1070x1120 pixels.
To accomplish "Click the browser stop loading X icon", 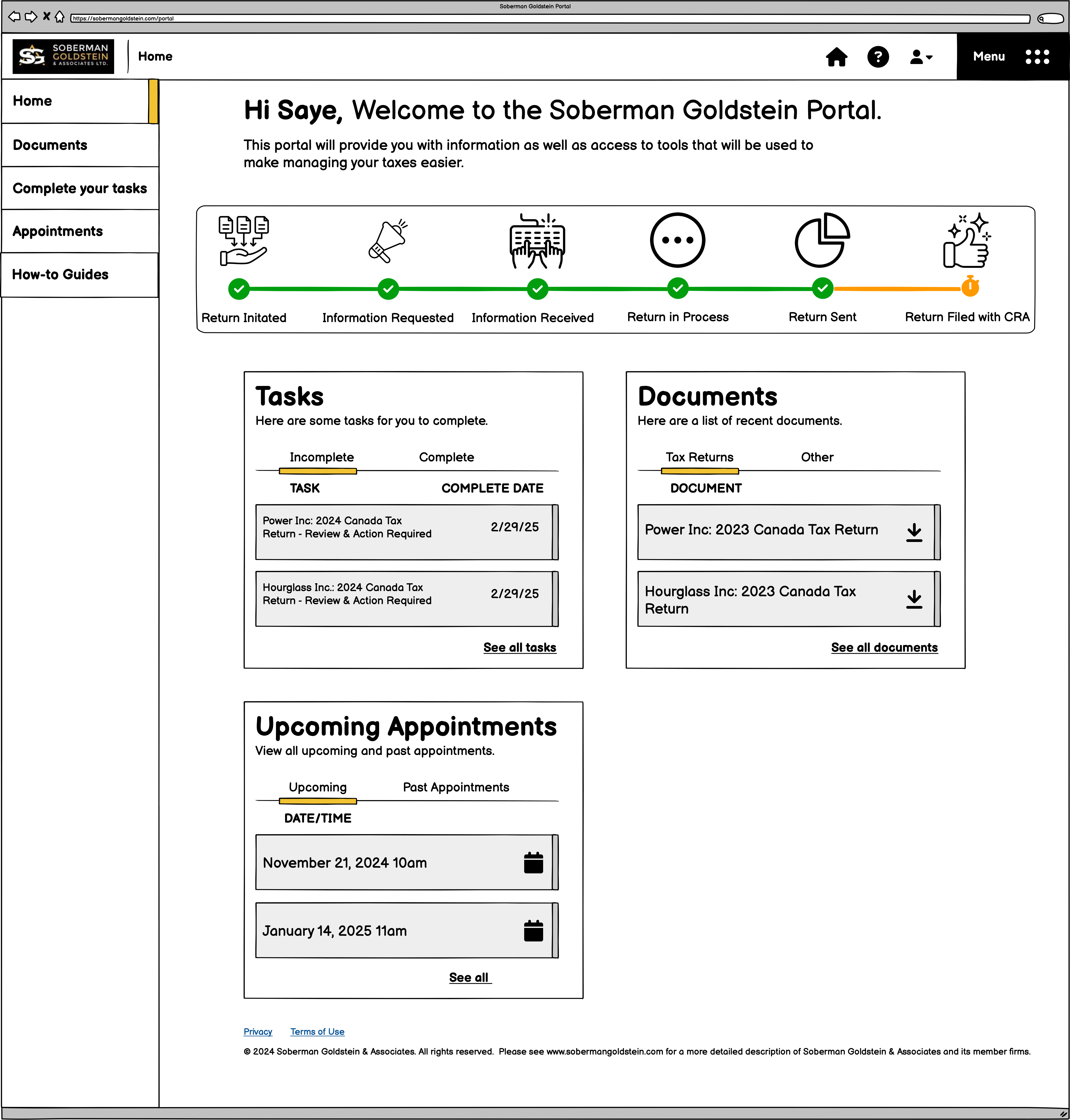I will (x=46, y=16).
